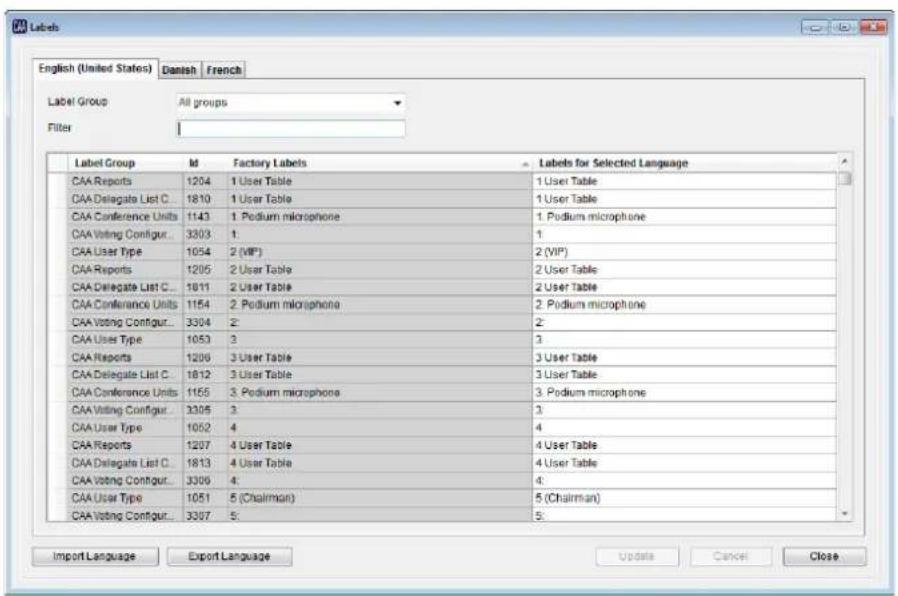The height and width of the screenshot is (596, 898).
Task: Edit the selected-language label '2 (VIP)'
Action: [684, 252]
